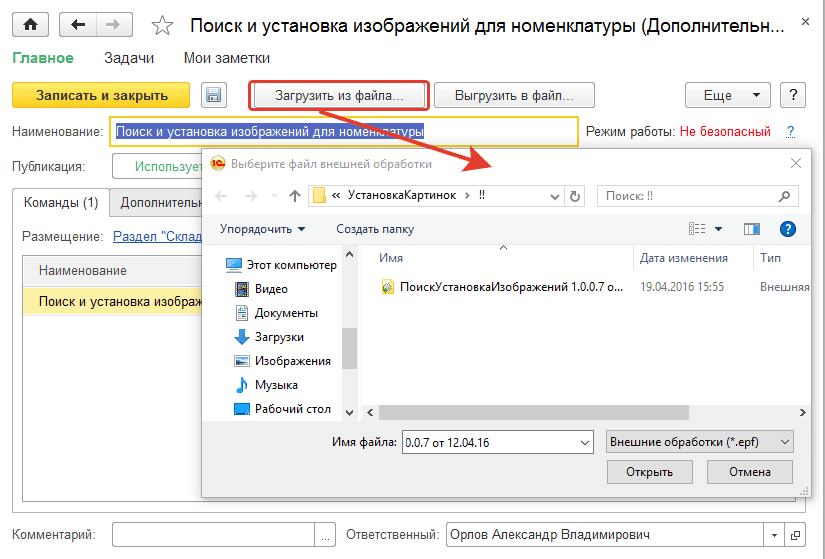Click the horizontal scrollbar in file list
The image size is (825, 559).
tap(533, 413)
